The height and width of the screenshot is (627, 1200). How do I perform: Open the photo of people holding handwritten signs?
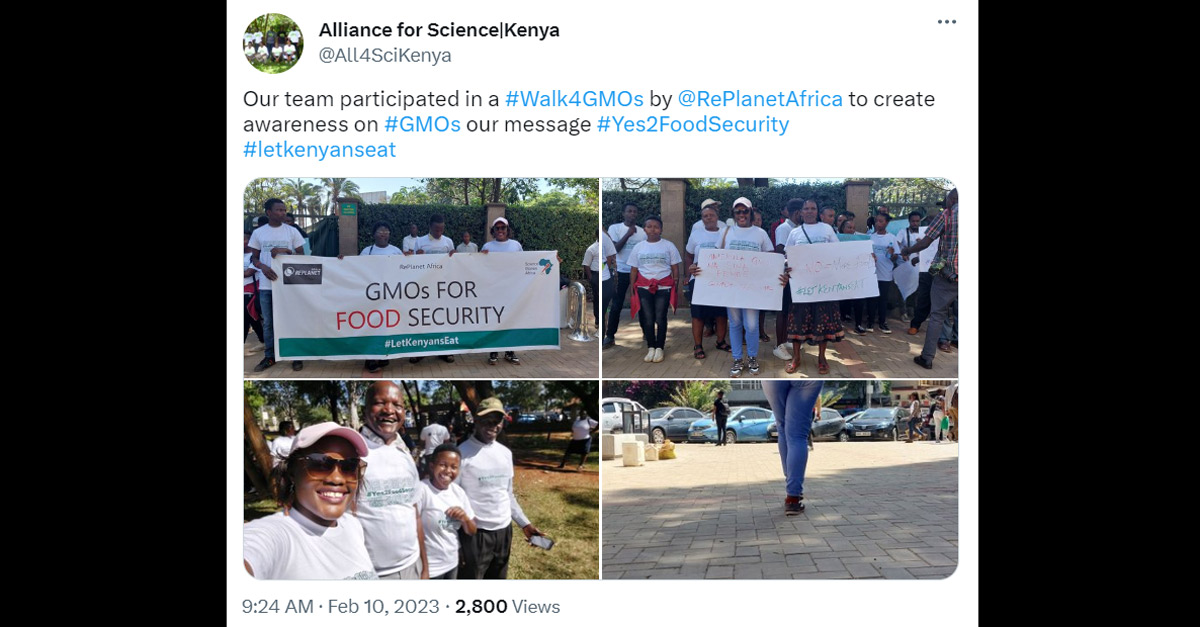point(780,278)
